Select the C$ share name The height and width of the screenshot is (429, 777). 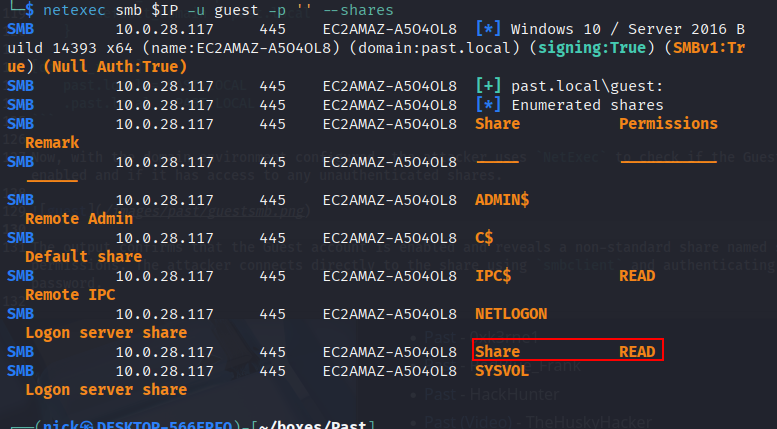click(x=484, y=238)
